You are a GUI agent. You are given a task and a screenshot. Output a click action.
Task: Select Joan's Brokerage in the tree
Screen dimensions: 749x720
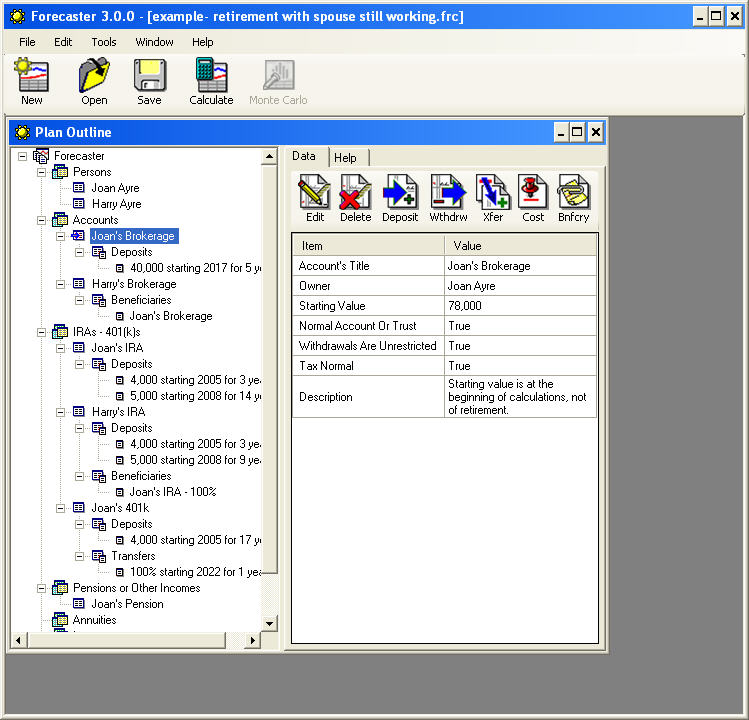click(133, 236)
